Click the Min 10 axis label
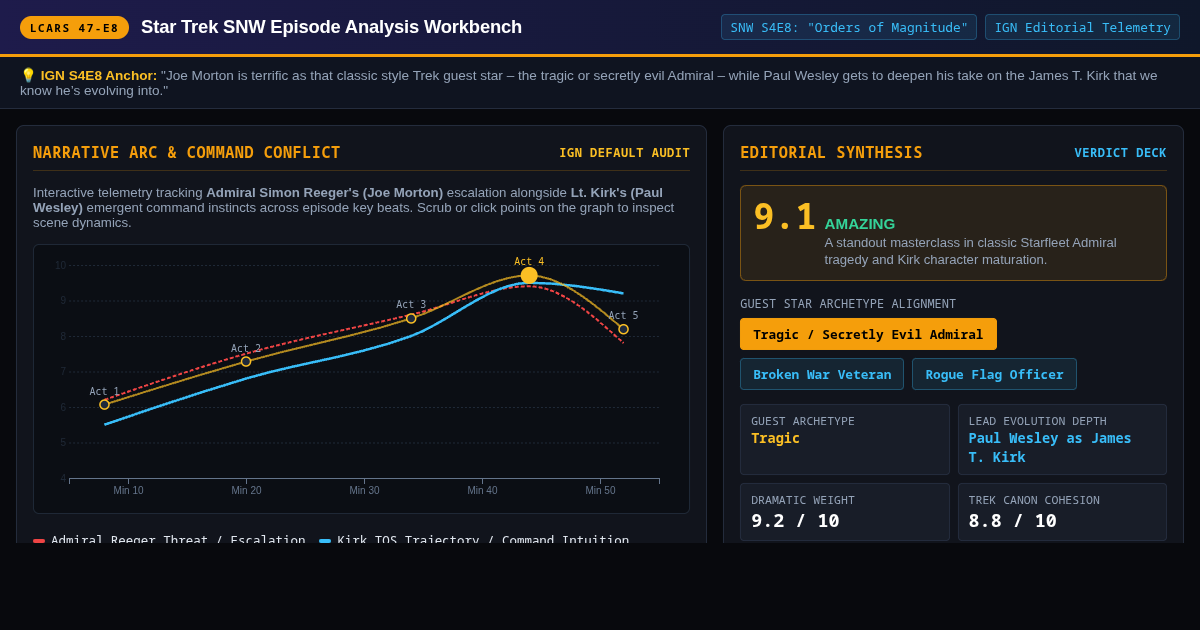The height and width of the screenshot is (630, 1200). point(128,490)
